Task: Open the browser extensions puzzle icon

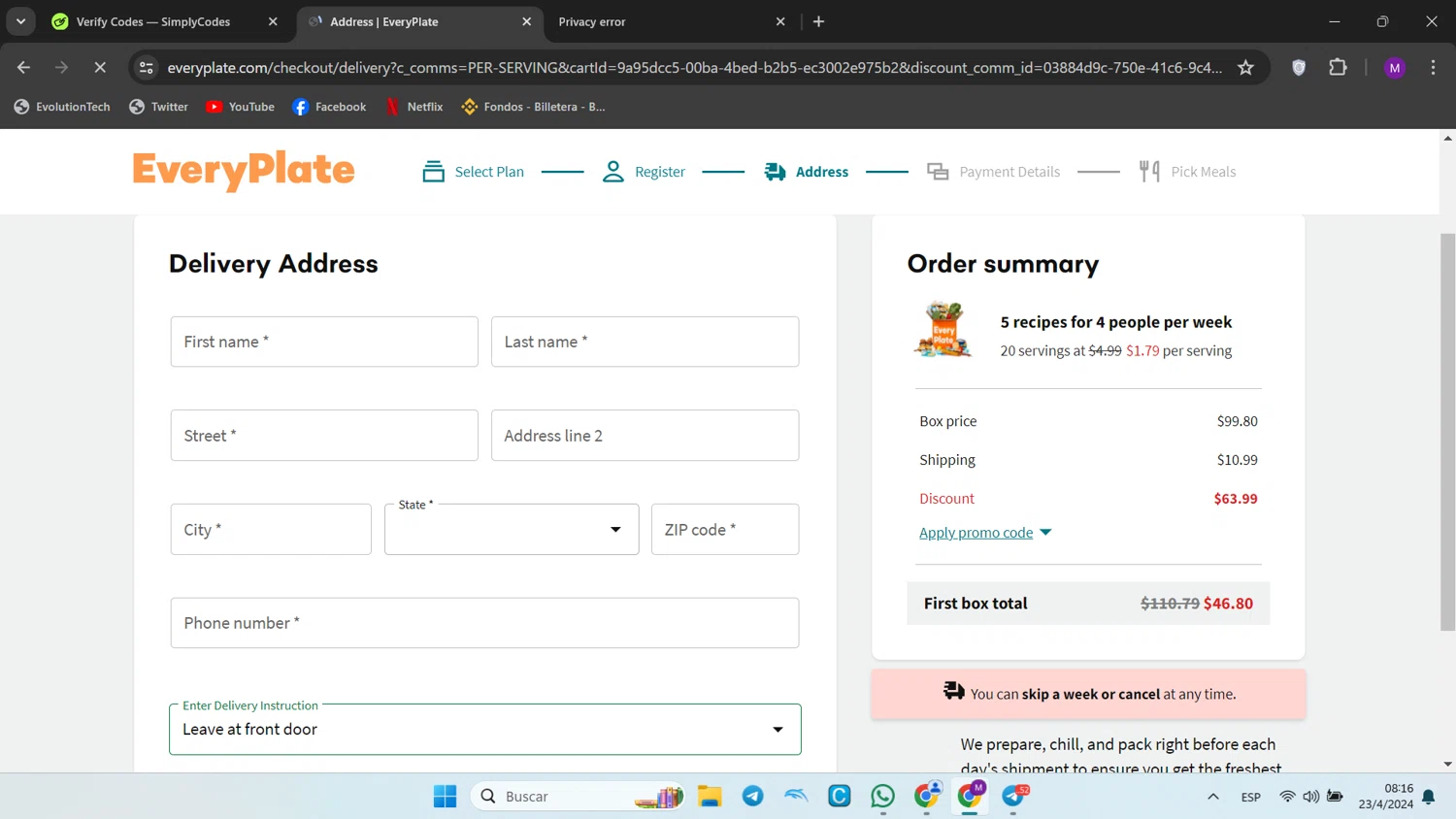Action: click(1338, 67)
